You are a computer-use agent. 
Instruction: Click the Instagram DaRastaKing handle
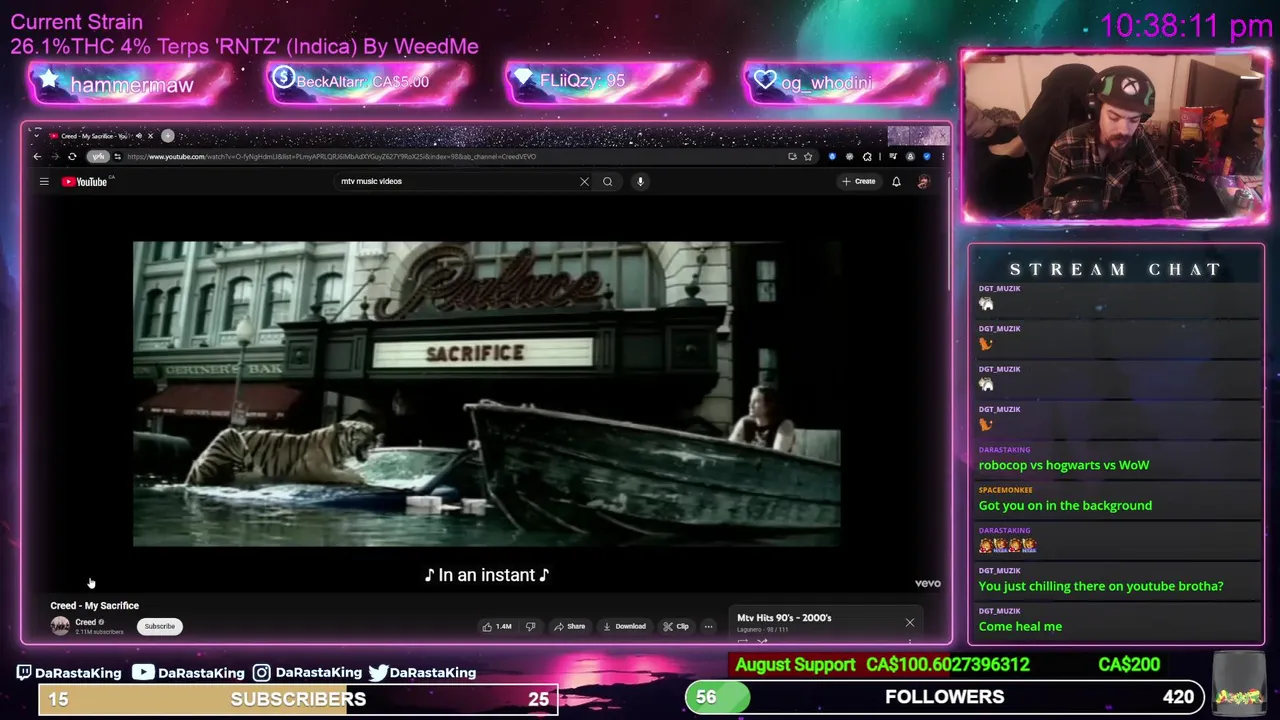[307, 672]
